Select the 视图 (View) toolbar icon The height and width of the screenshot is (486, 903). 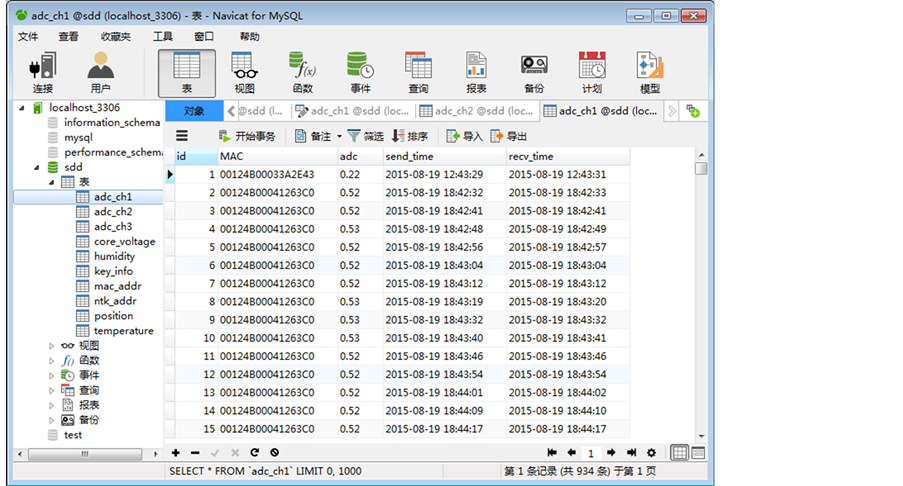point(244,73)
